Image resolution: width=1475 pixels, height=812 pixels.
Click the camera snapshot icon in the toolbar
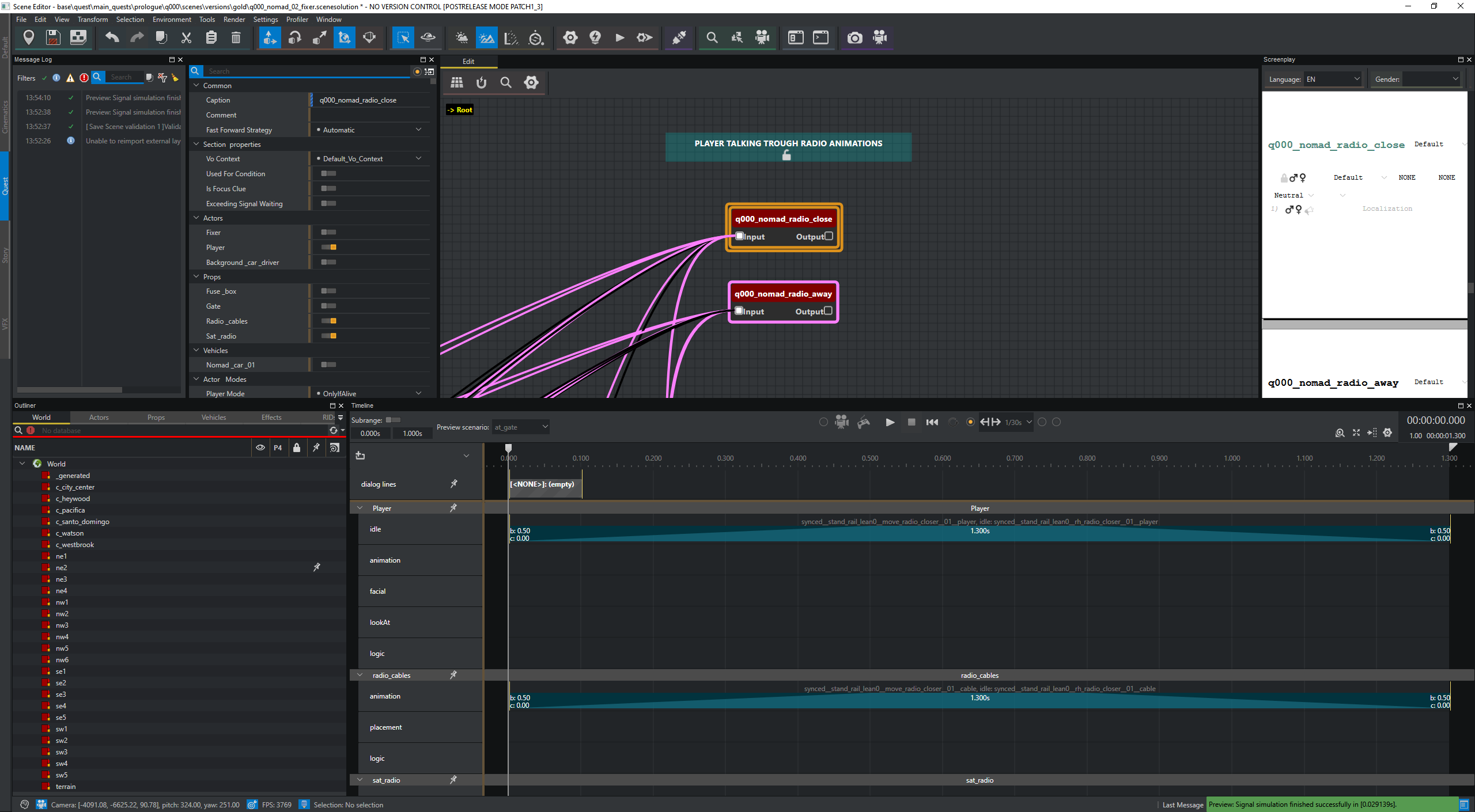[x=854, y=38]
